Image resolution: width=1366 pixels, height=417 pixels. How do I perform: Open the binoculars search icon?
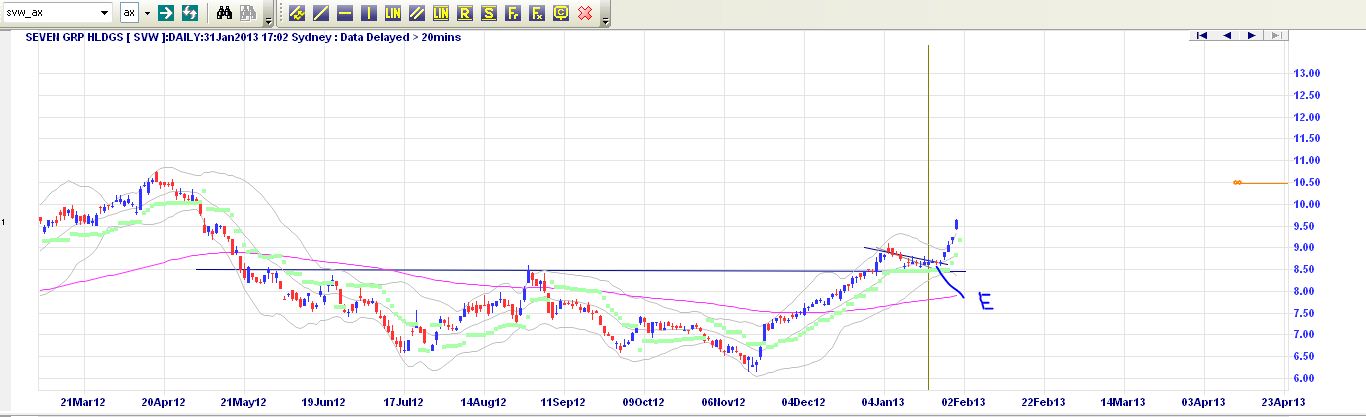225,13
